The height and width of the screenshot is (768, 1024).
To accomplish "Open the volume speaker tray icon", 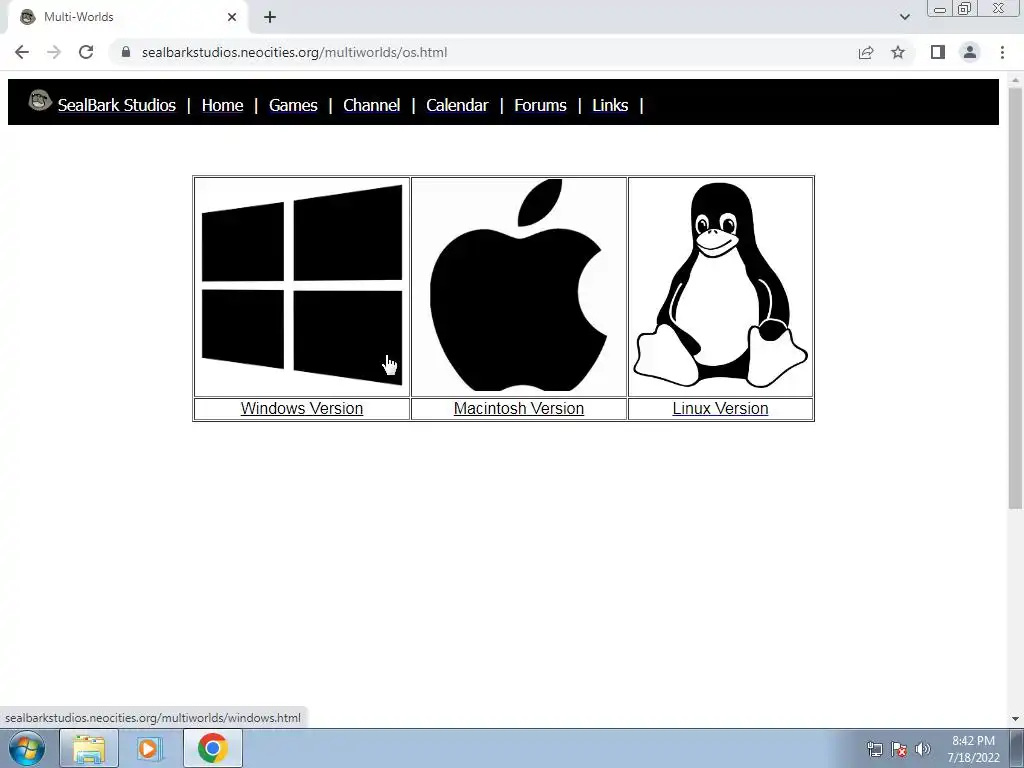I will 923,749.
